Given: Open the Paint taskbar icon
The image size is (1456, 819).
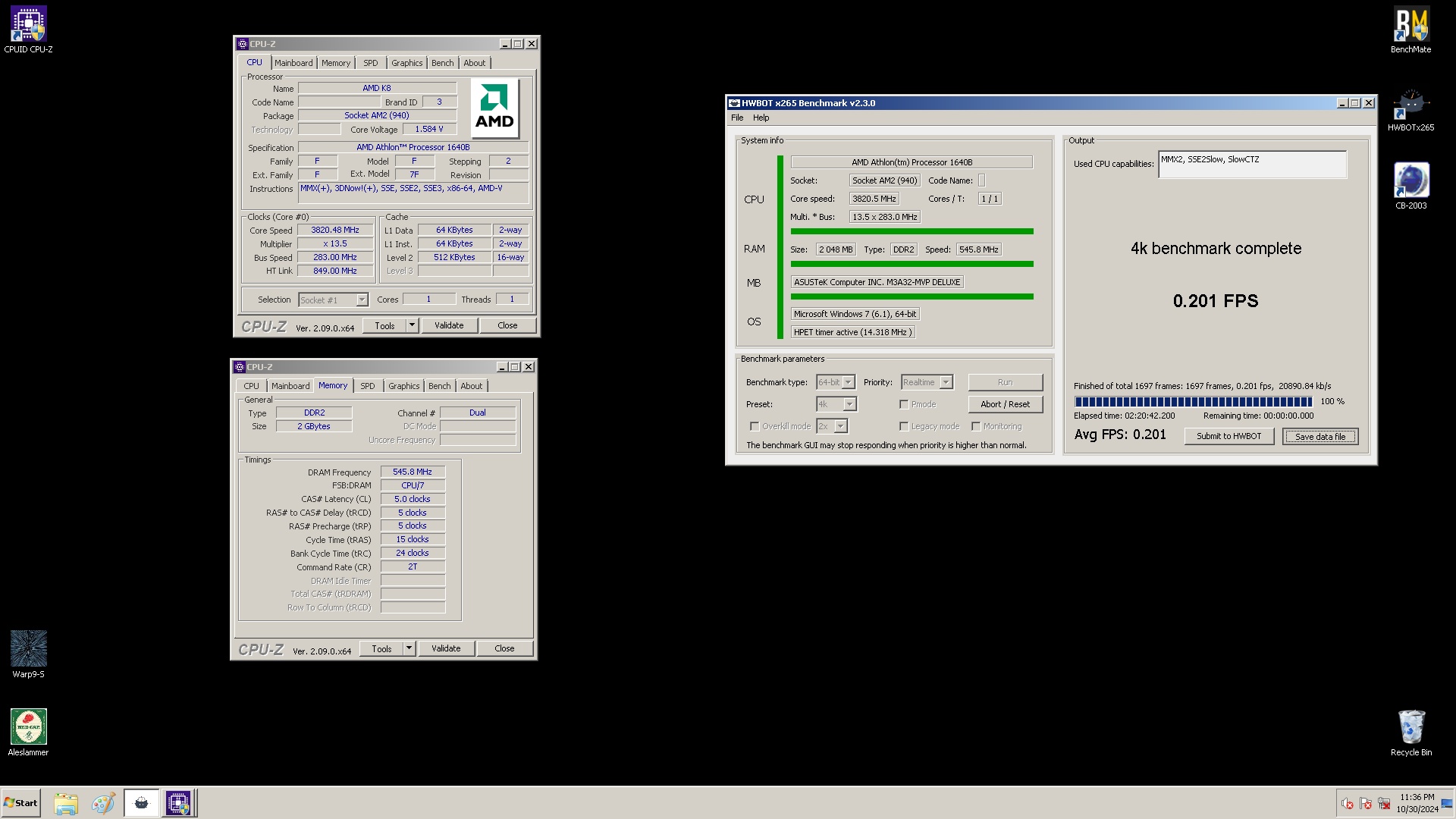Looking at the screenshot, I should 102,803.
